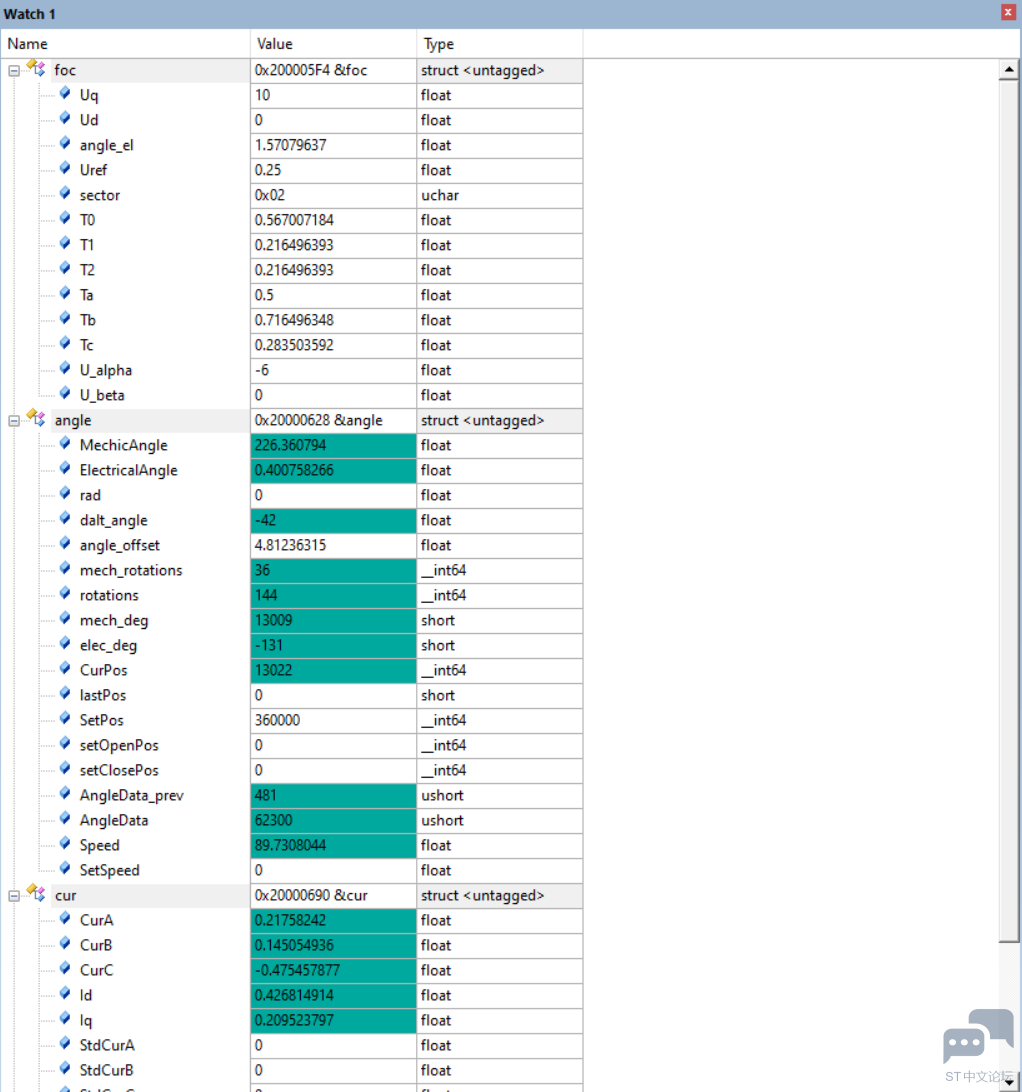
Task: Click the mech_rotations member icon
Action: click(65, 569)
